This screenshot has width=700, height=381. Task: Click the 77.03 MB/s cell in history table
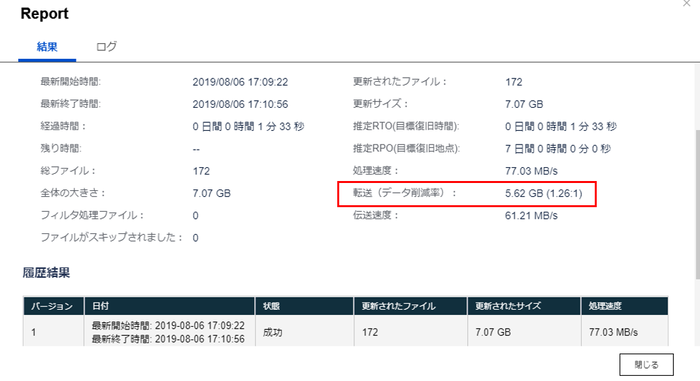point(613,332)
